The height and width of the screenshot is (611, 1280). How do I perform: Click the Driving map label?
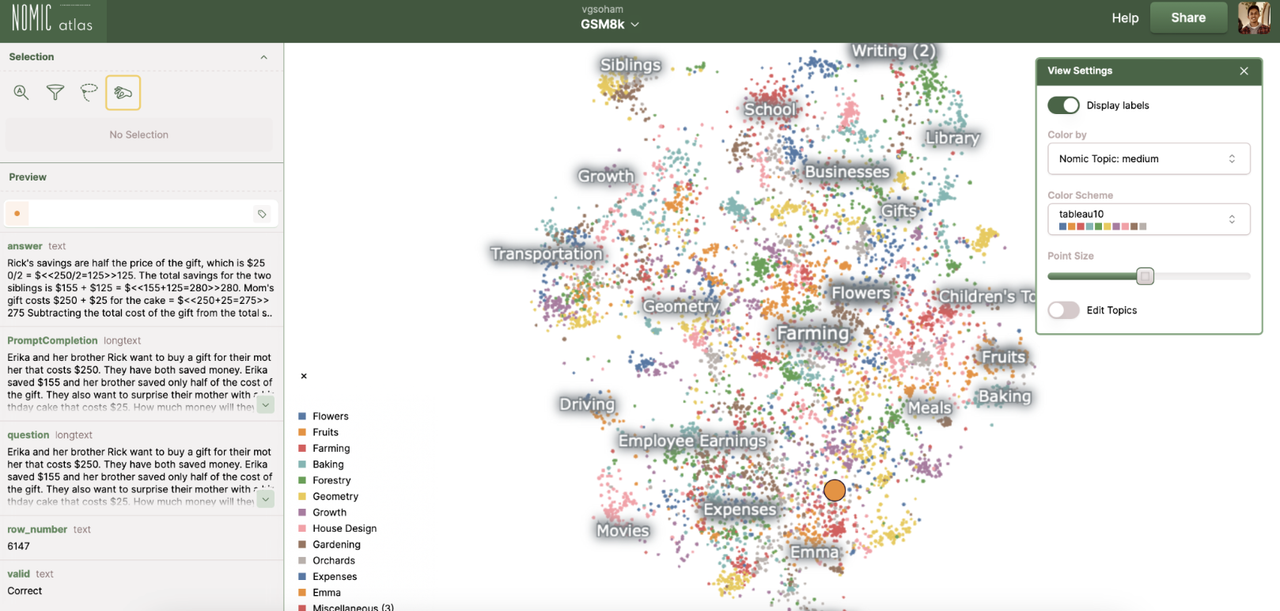(x=587, y=405)
